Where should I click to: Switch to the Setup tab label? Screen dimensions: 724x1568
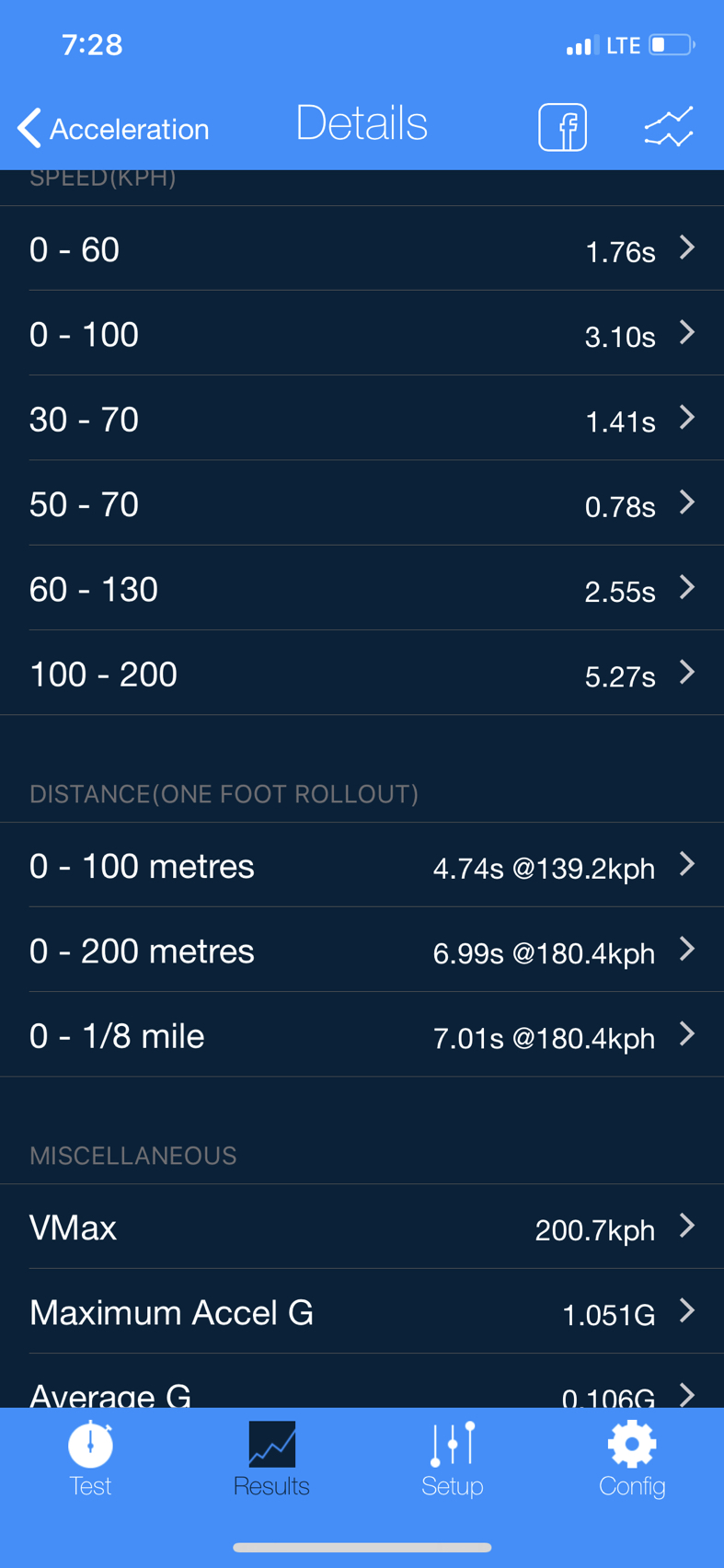pyautogui.click(x=452, y=1486)
